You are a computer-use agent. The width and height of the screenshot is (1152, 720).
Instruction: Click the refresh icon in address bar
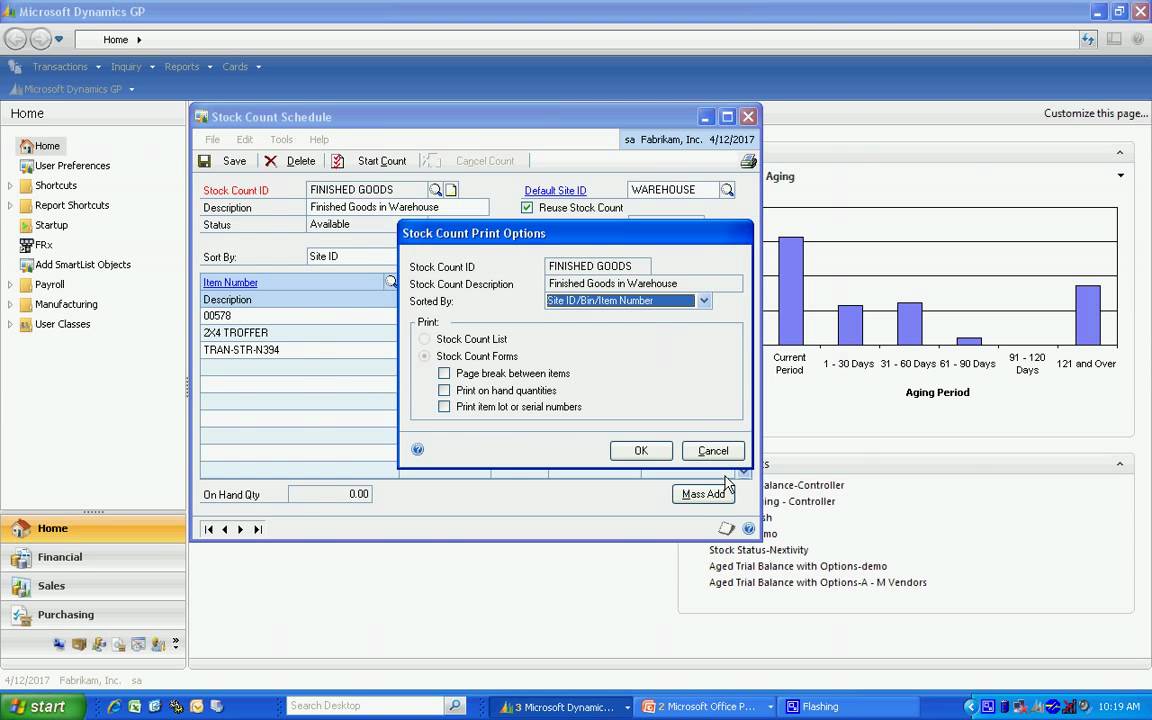pyautogui.click(x=1088, y=40)
